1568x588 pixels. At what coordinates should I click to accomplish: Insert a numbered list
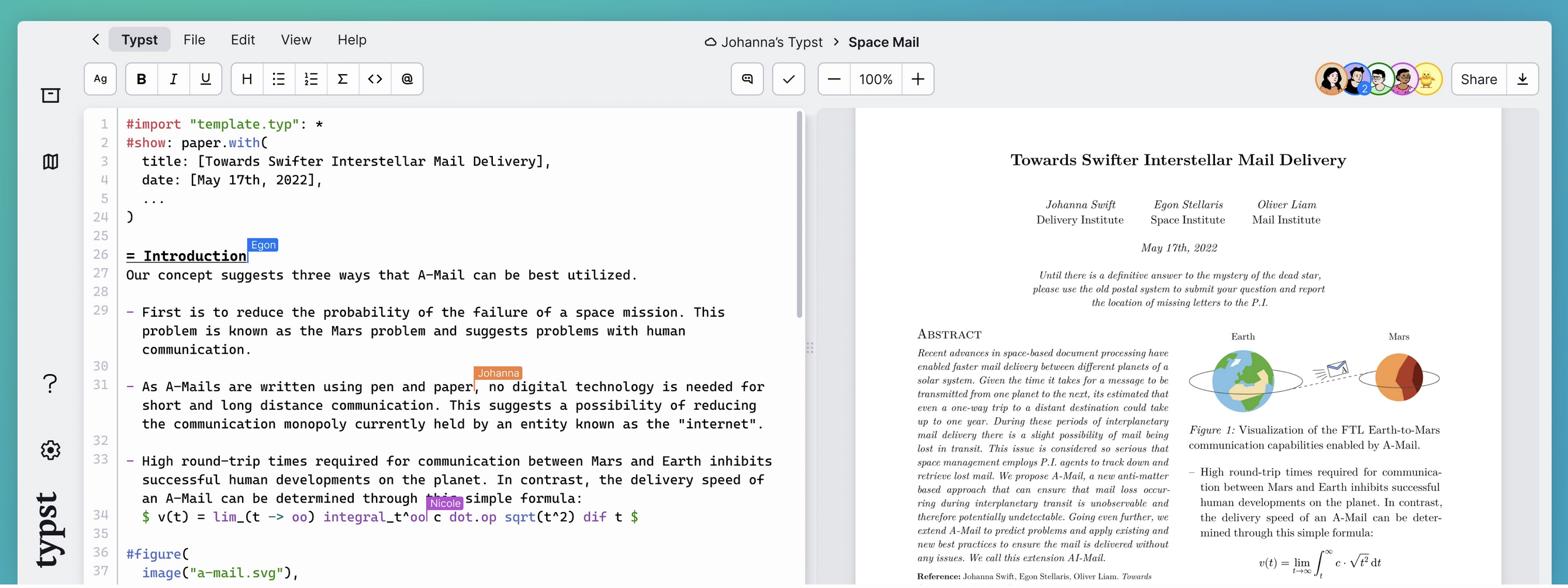[311, 79]
